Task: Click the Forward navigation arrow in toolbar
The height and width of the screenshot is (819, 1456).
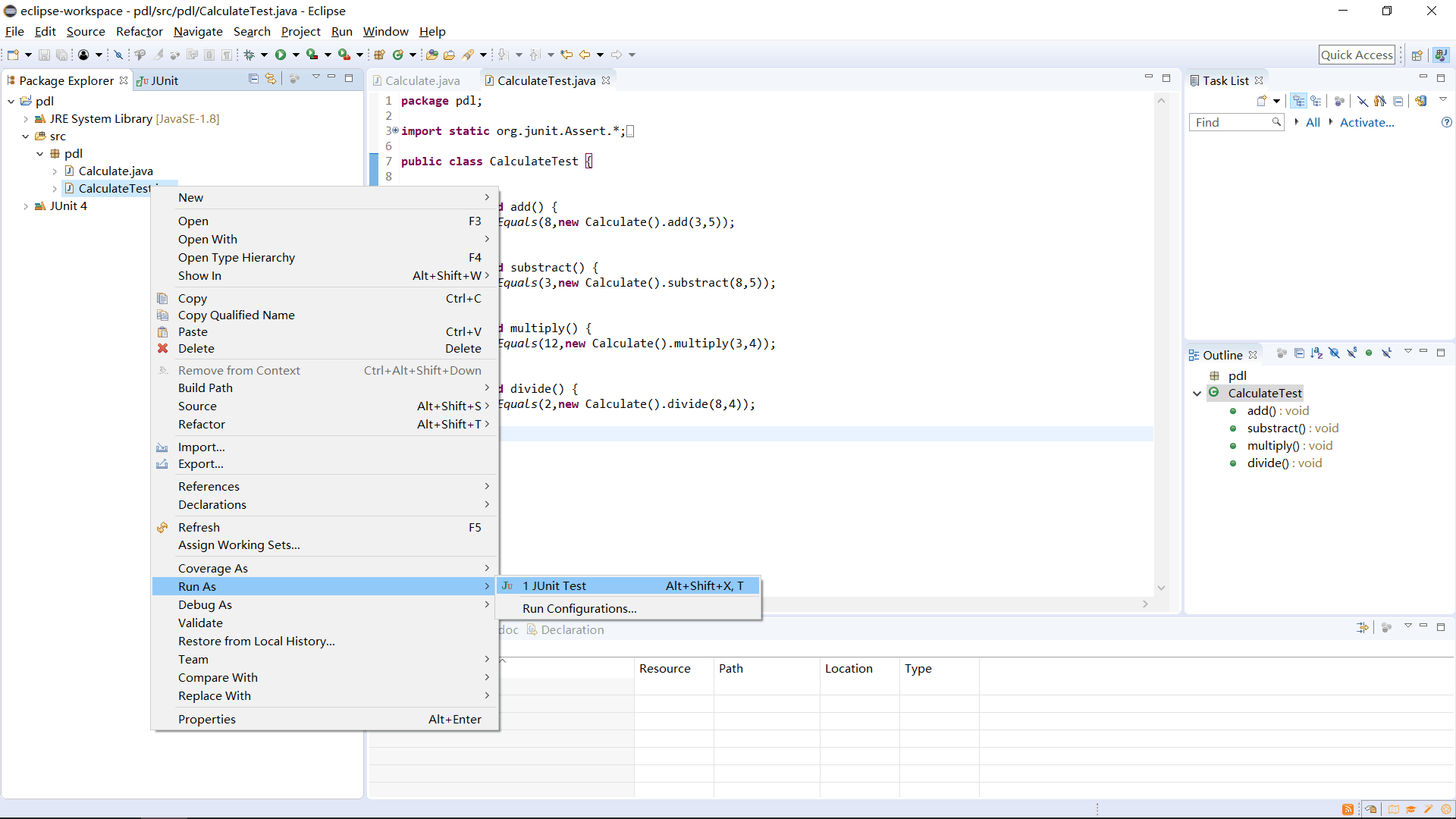Action: (x=617, y=55)
